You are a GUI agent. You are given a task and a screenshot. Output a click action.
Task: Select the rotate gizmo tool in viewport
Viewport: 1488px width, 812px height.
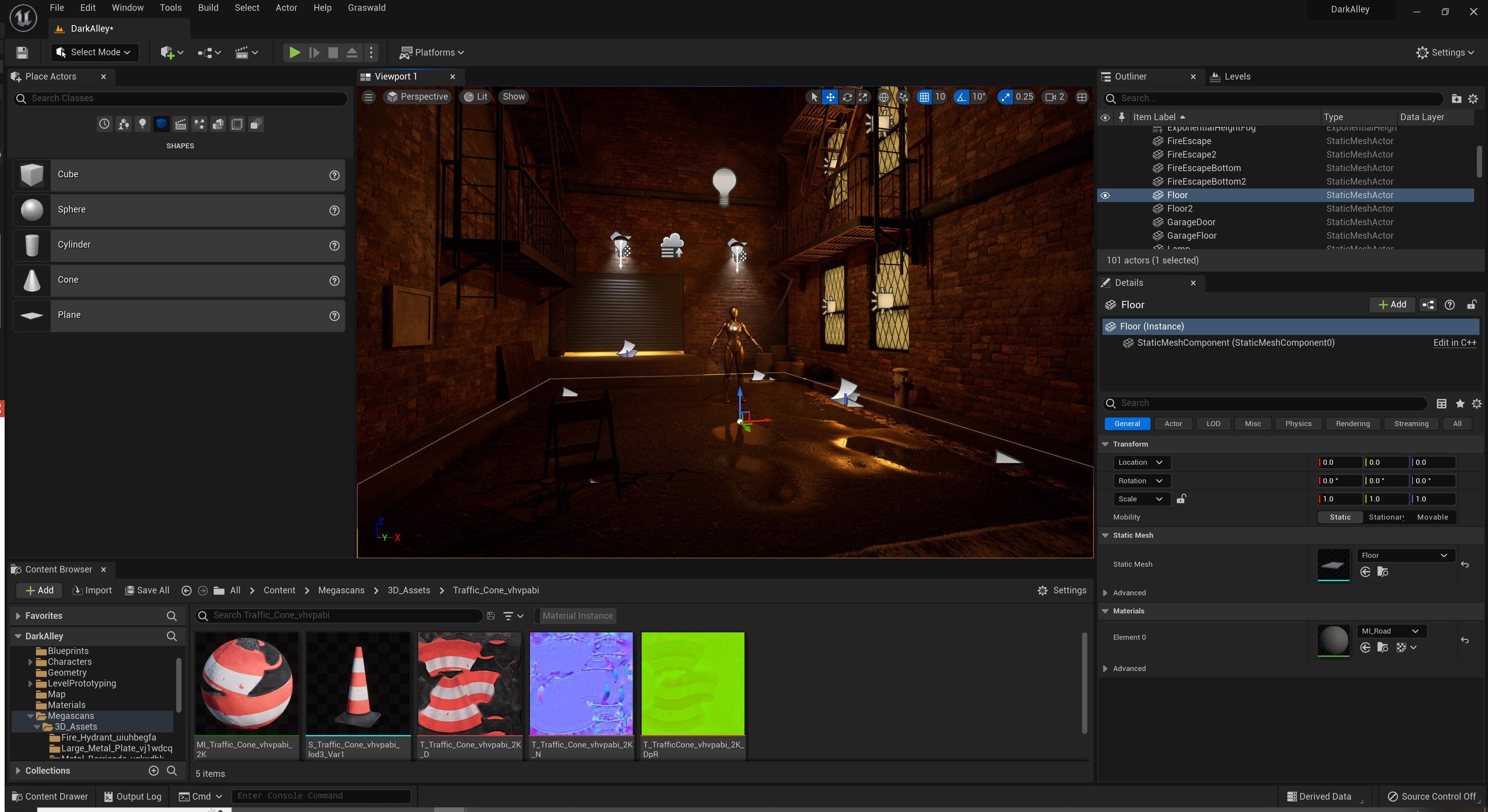click(847, 97)
